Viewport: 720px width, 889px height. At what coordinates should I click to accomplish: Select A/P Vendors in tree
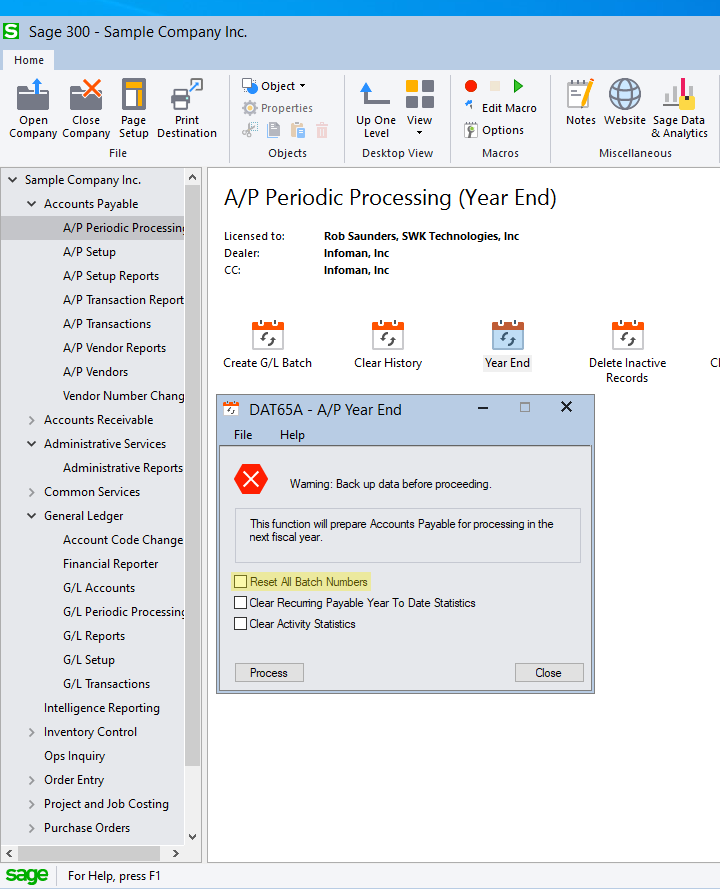click(x=96, y=372)
